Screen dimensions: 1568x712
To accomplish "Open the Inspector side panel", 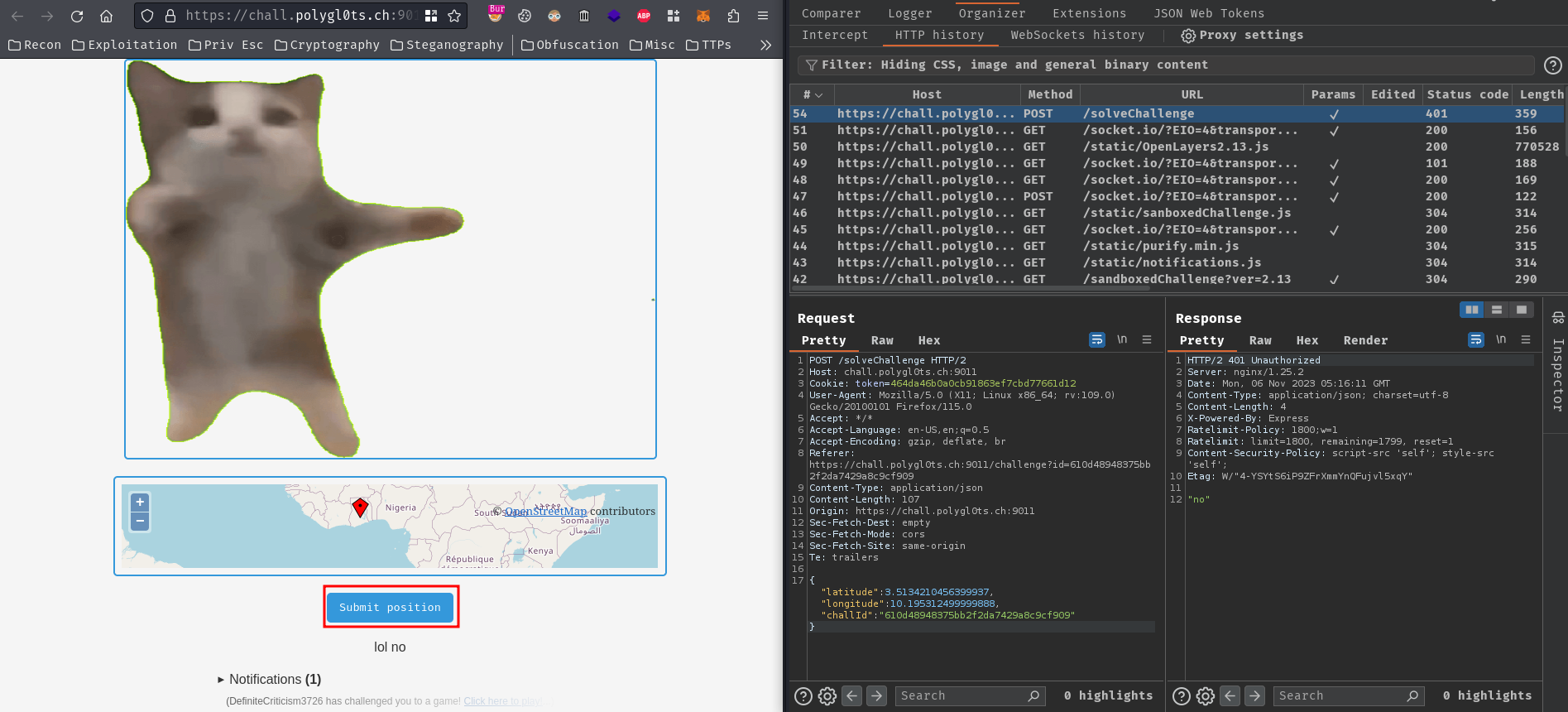I will [1557, 362].
